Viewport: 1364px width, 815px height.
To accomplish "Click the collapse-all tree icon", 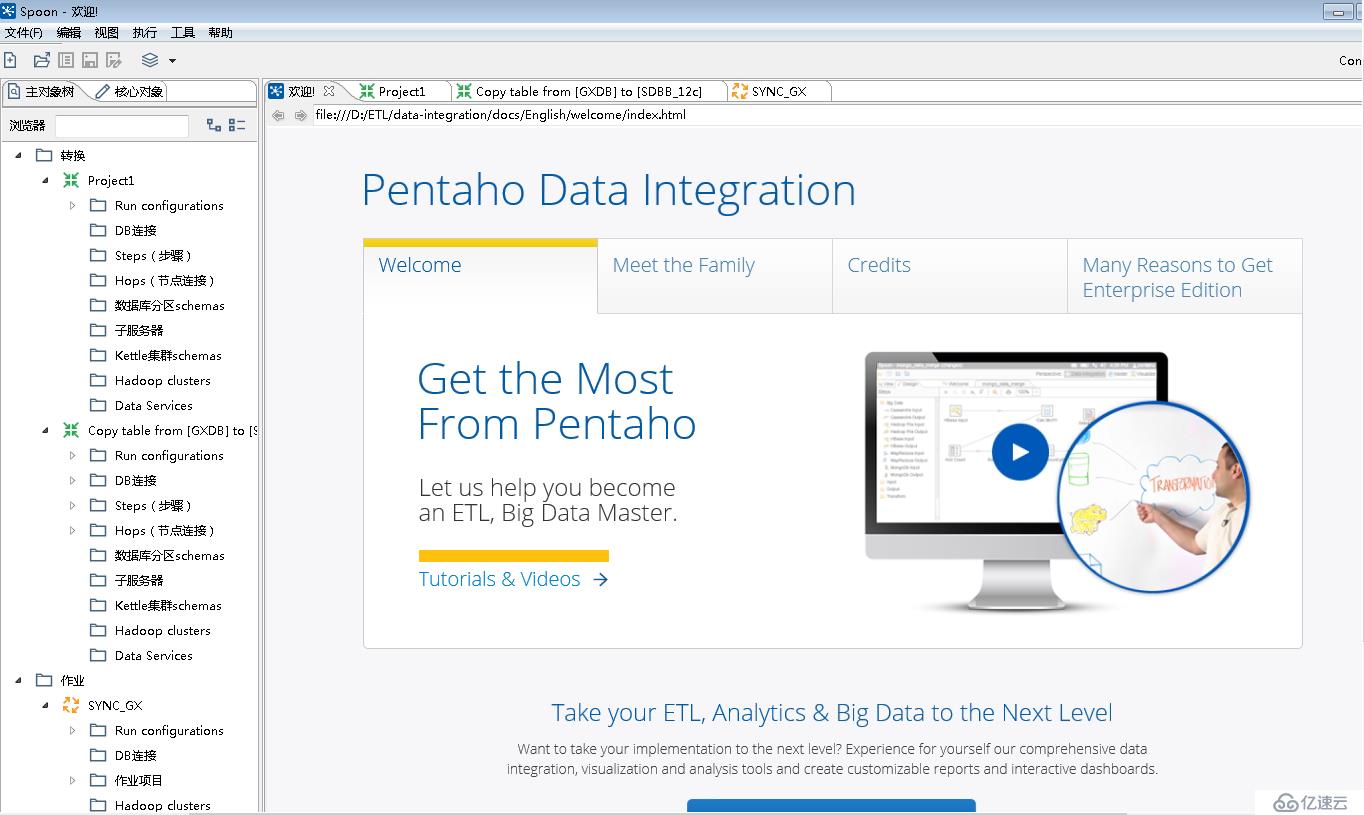I will point(237,125).
